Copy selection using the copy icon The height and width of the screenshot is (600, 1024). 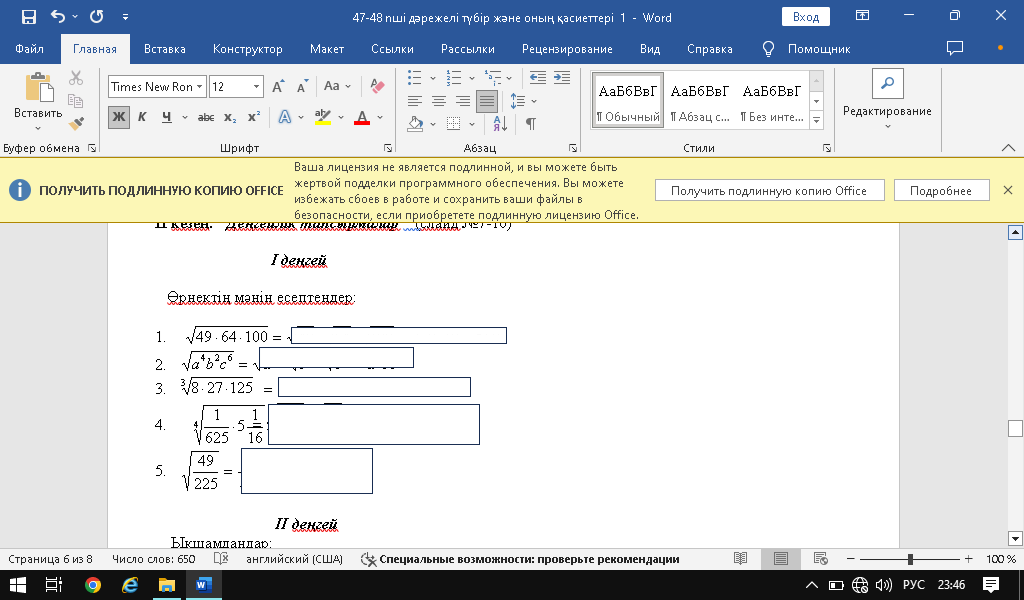76,101
